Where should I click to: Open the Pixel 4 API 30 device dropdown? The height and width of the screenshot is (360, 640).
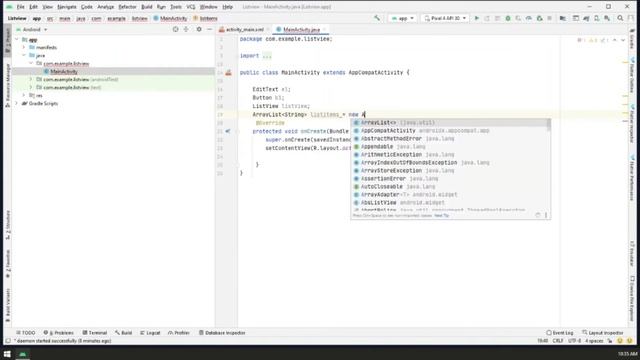(x=445, y=18)
